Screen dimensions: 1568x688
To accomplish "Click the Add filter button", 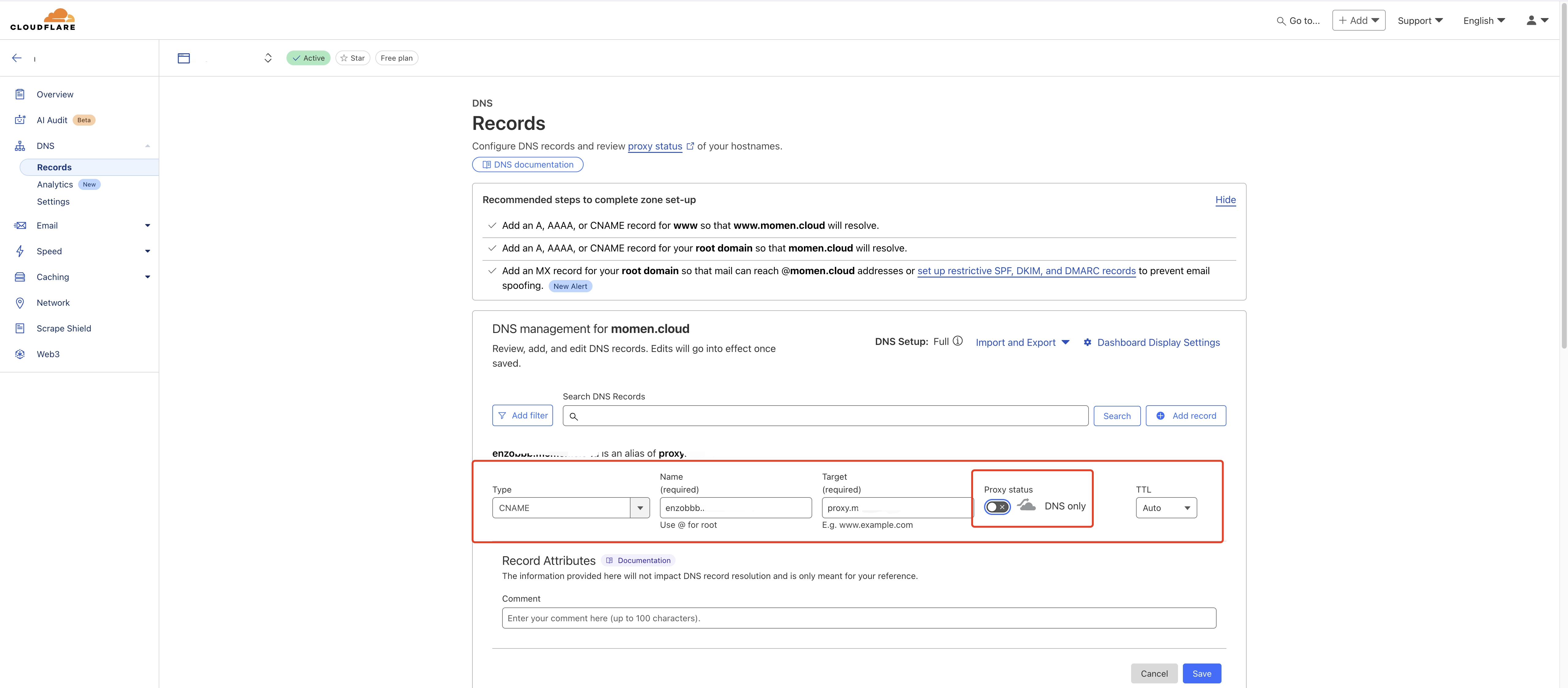I will (x=523, y=415).
